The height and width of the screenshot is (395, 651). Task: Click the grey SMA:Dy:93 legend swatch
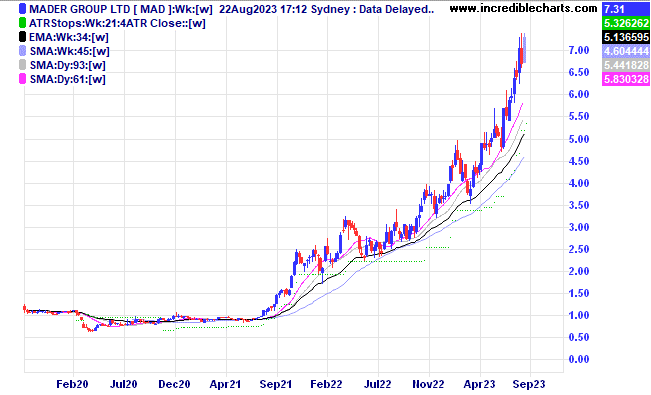click(22, 65)
